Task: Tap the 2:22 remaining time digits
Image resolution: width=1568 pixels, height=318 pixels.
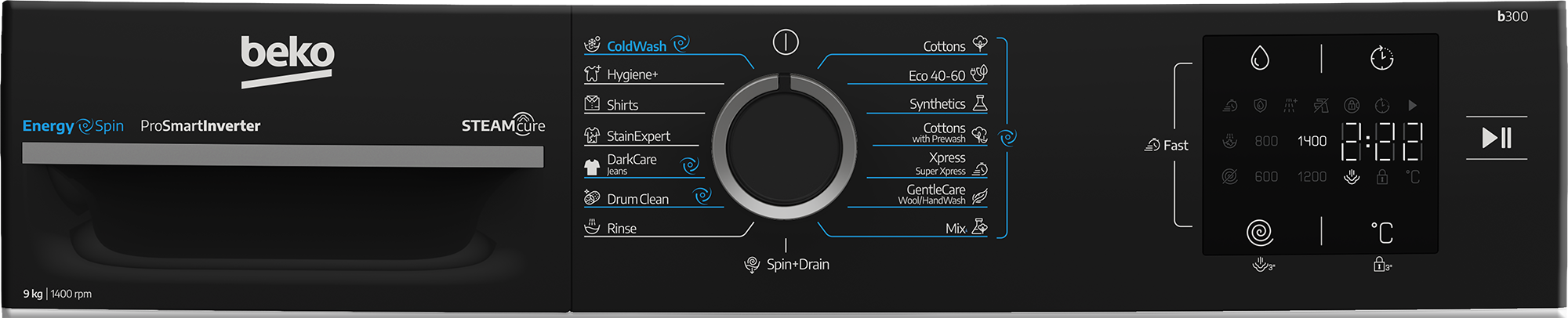Action: [1381, 141]
